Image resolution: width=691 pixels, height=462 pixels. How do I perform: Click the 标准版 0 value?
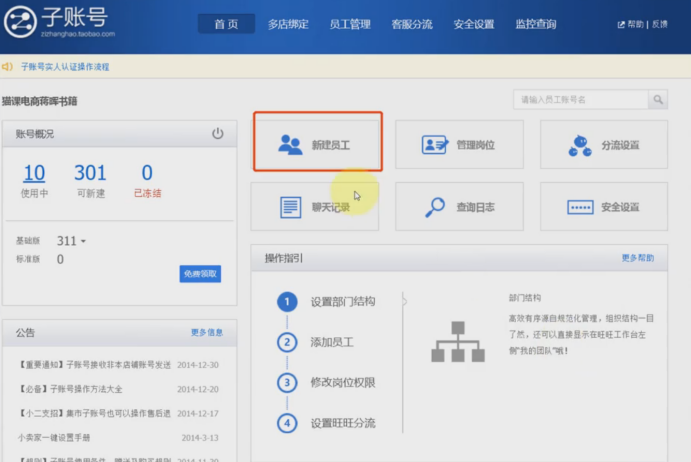click(60, 259)
